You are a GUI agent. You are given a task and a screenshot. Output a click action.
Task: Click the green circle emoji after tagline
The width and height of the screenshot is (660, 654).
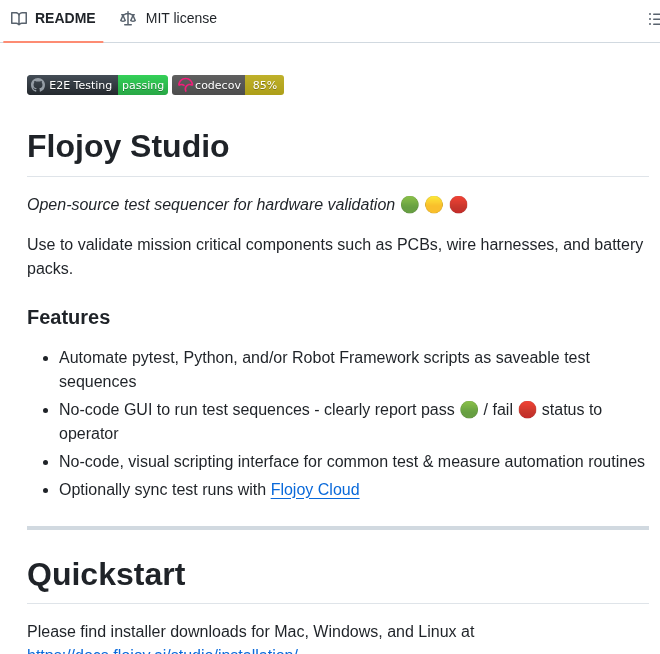point(410,205)
